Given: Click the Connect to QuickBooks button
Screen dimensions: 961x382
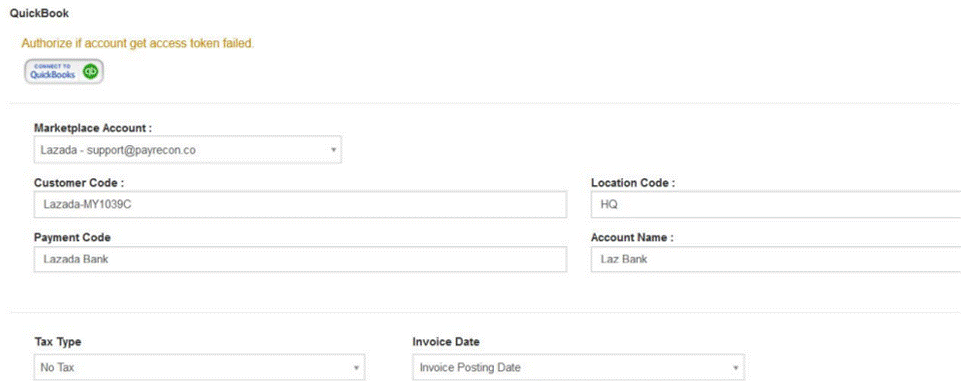Looking at the screenshot, I should point(64,72).
